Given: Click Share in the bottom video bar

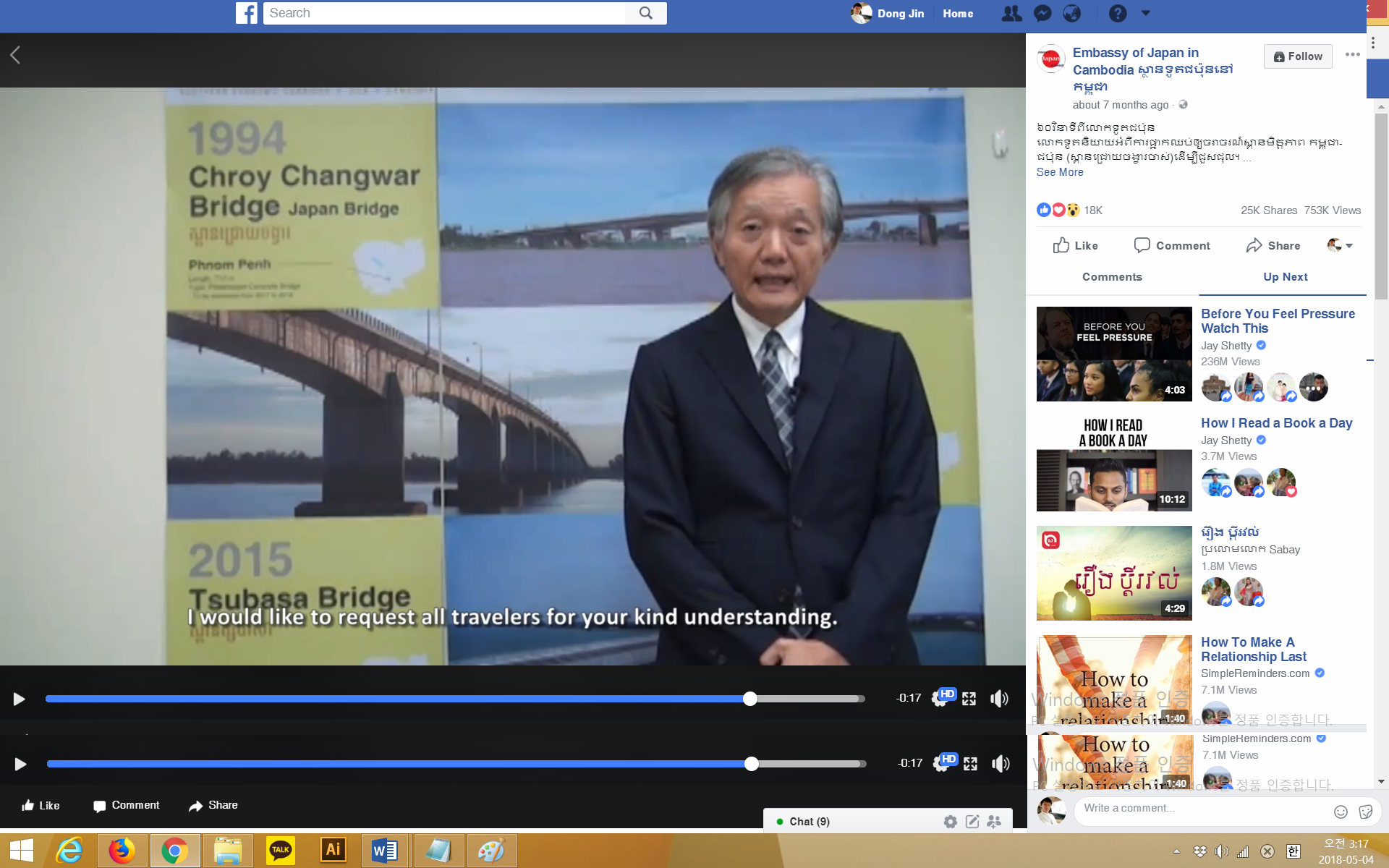Looking at the screenshot, I should 213,805.
